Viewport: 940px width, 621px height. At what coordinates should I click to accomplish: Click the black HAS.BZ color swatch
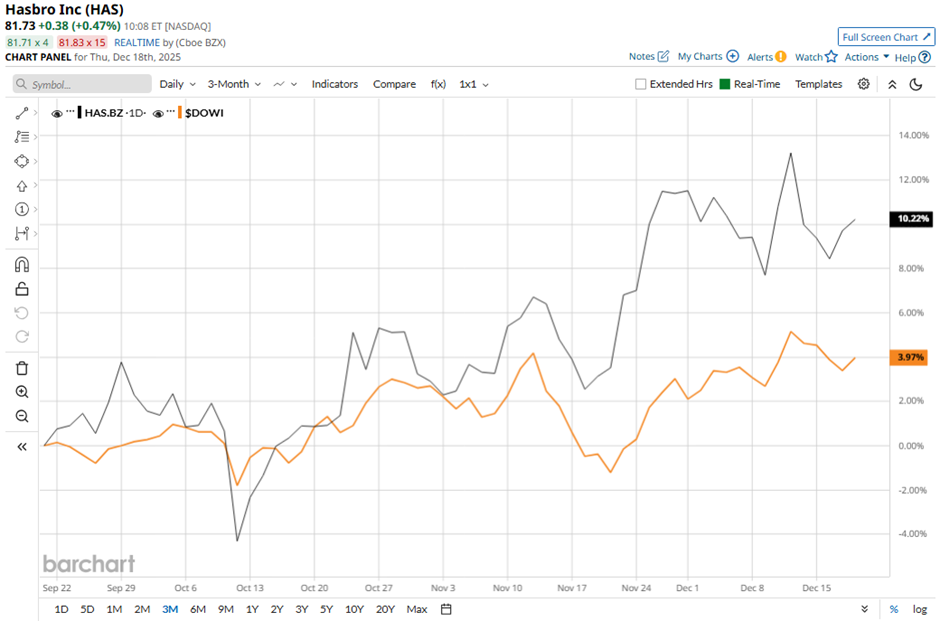click(x=79, y=113)
